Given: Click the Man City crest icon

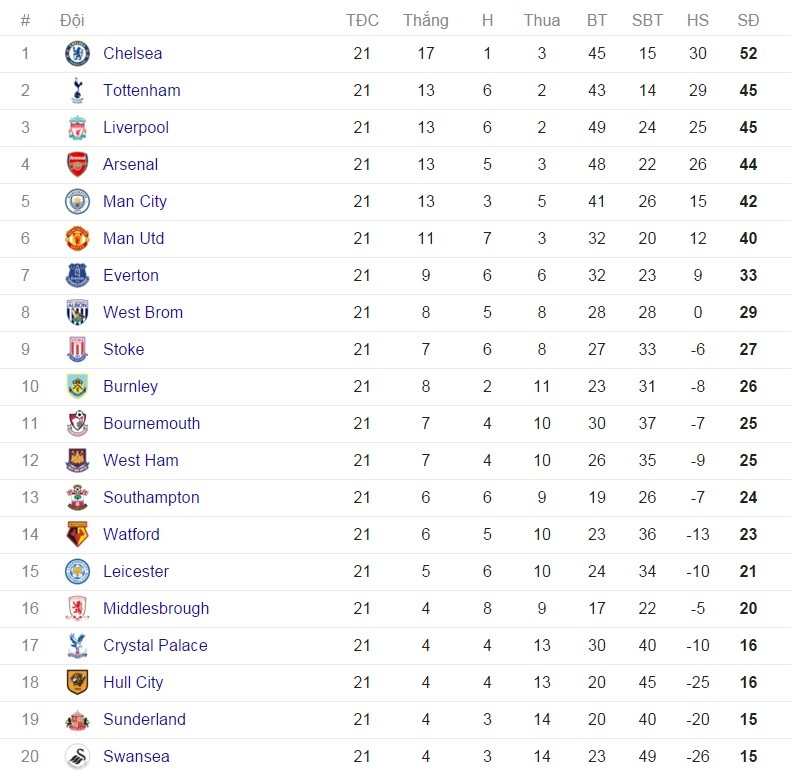Looking at the screenshot, I should (x=77, y=202).
